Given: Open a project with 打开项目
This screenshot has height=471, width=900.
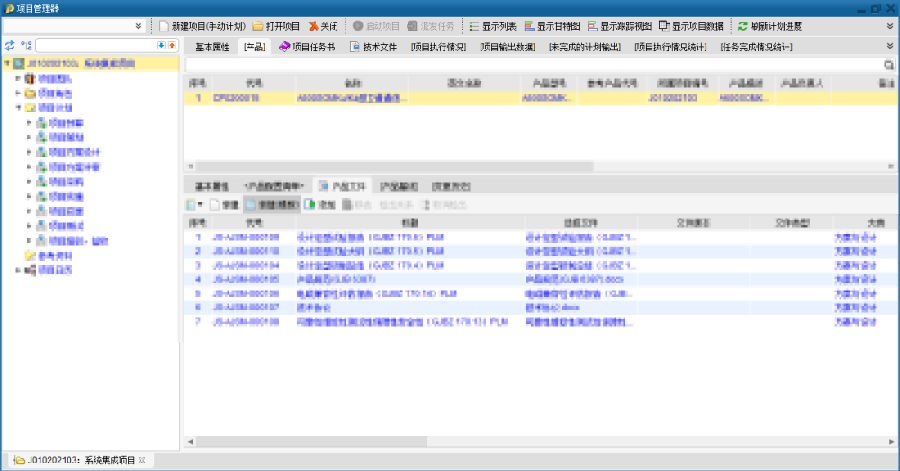Looking at the screenshot, I should point(276,25).
